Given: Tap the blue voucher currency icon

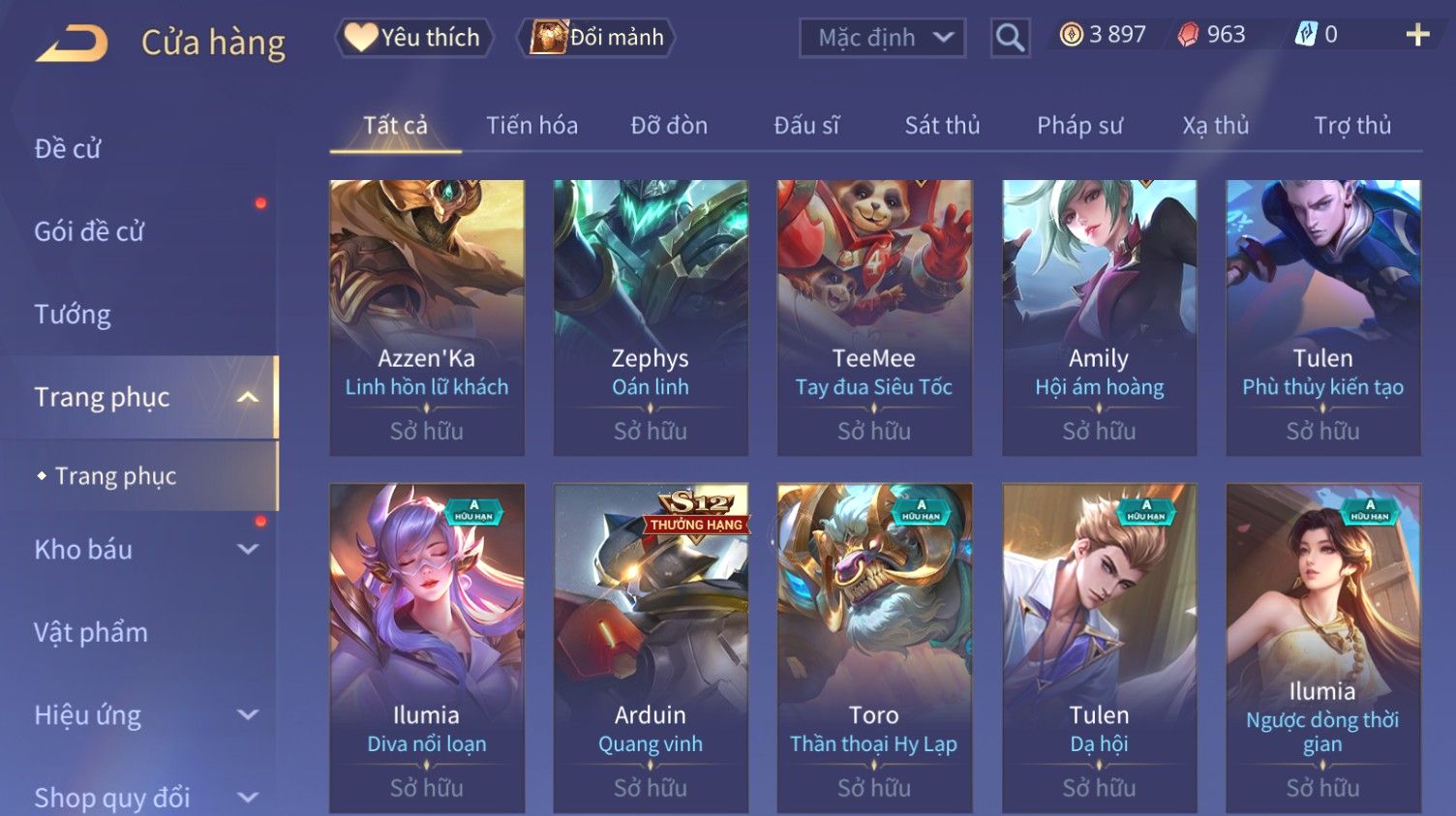Looking at the screenshot, I should 1306,35.
